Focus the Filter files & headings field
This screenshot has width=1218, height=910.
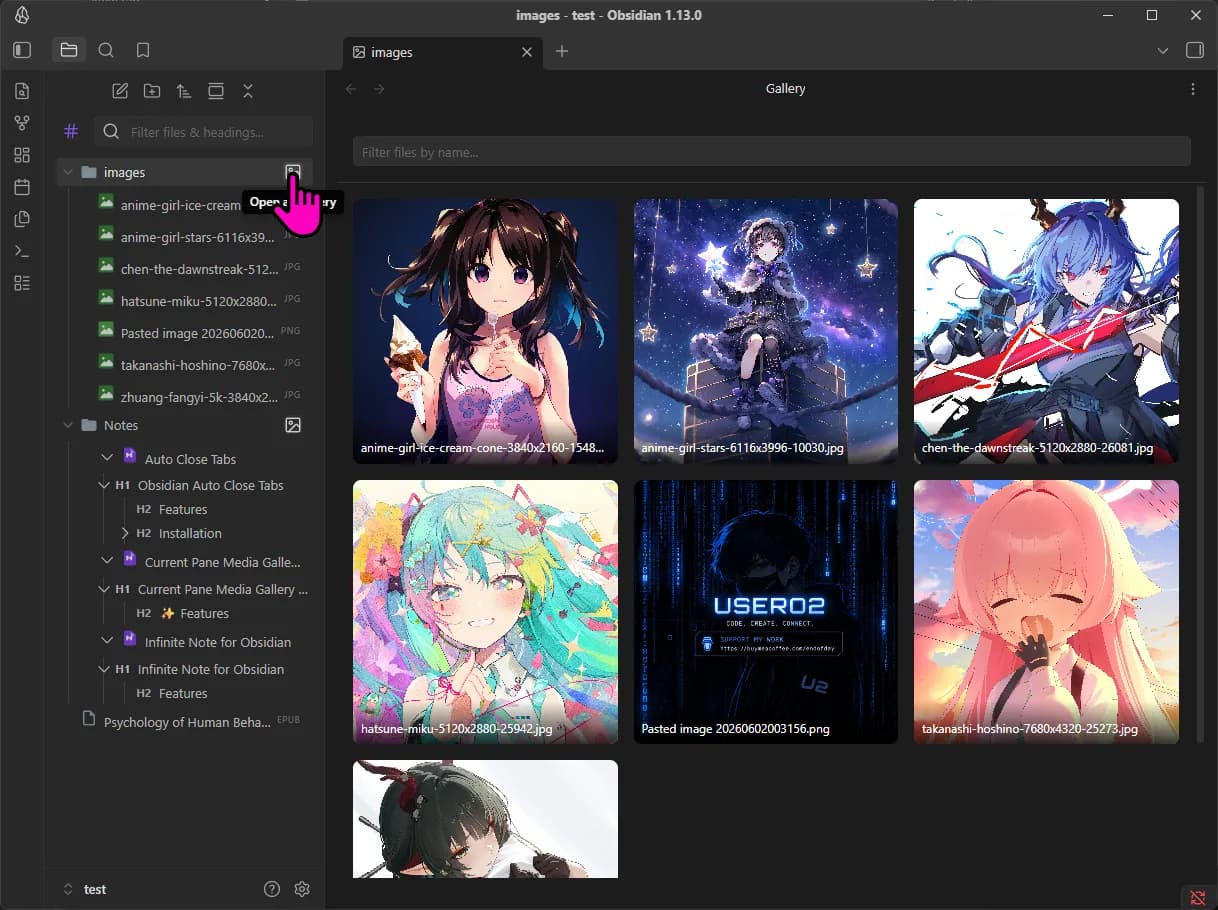pyautogui.click(x=204, y=132)
